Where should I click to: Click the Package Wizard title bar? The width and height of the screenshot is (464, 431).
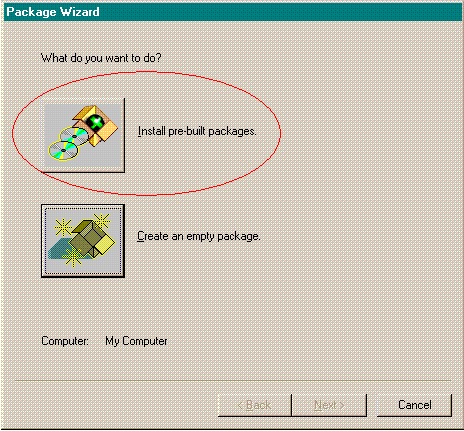(x=233, y=12)
